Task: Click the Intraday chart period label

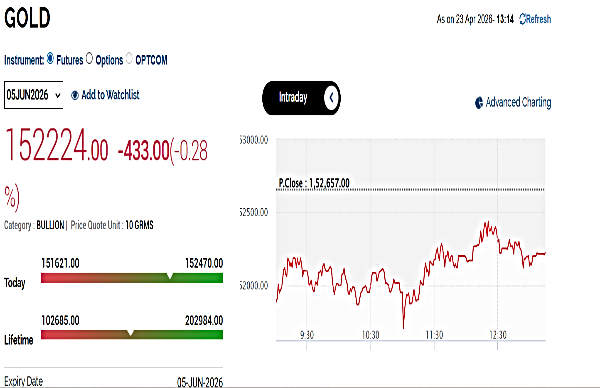Action: click(x=293, y=97)
